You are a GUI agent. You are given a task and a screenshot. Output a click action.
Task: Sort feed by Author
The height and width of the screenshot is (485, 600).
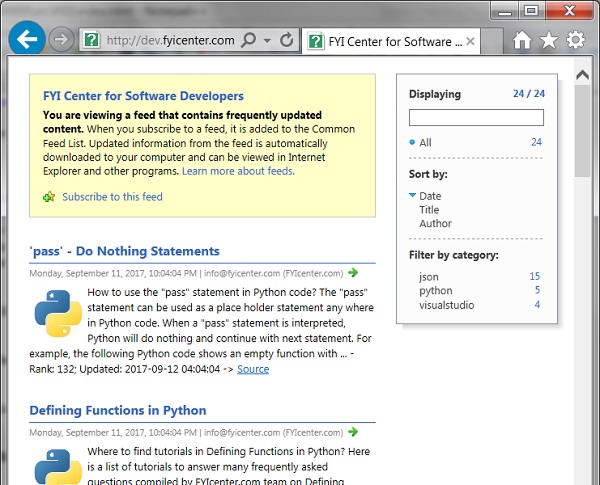[x=435, y=224]
